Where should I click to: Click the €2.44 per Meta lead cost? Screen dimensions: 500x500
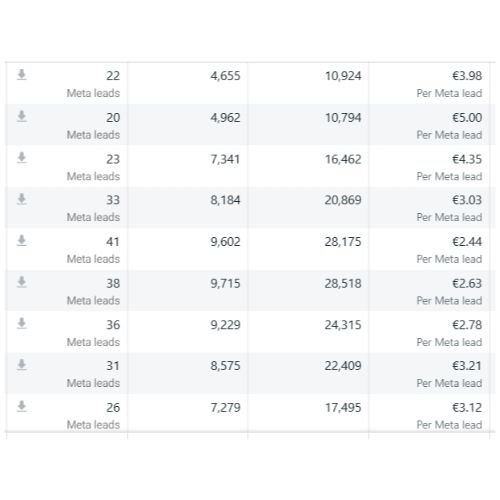tap(467, 242)
